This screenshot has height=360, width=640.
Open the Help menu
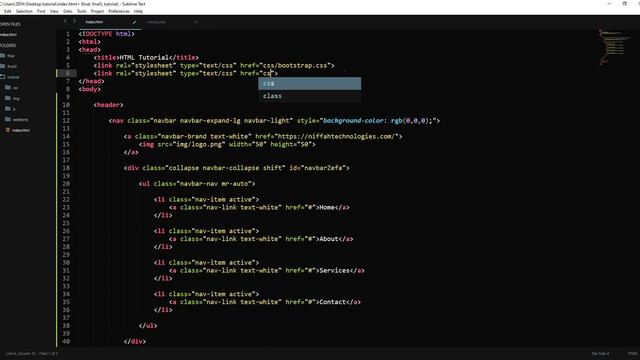click(x=138, y=11)
